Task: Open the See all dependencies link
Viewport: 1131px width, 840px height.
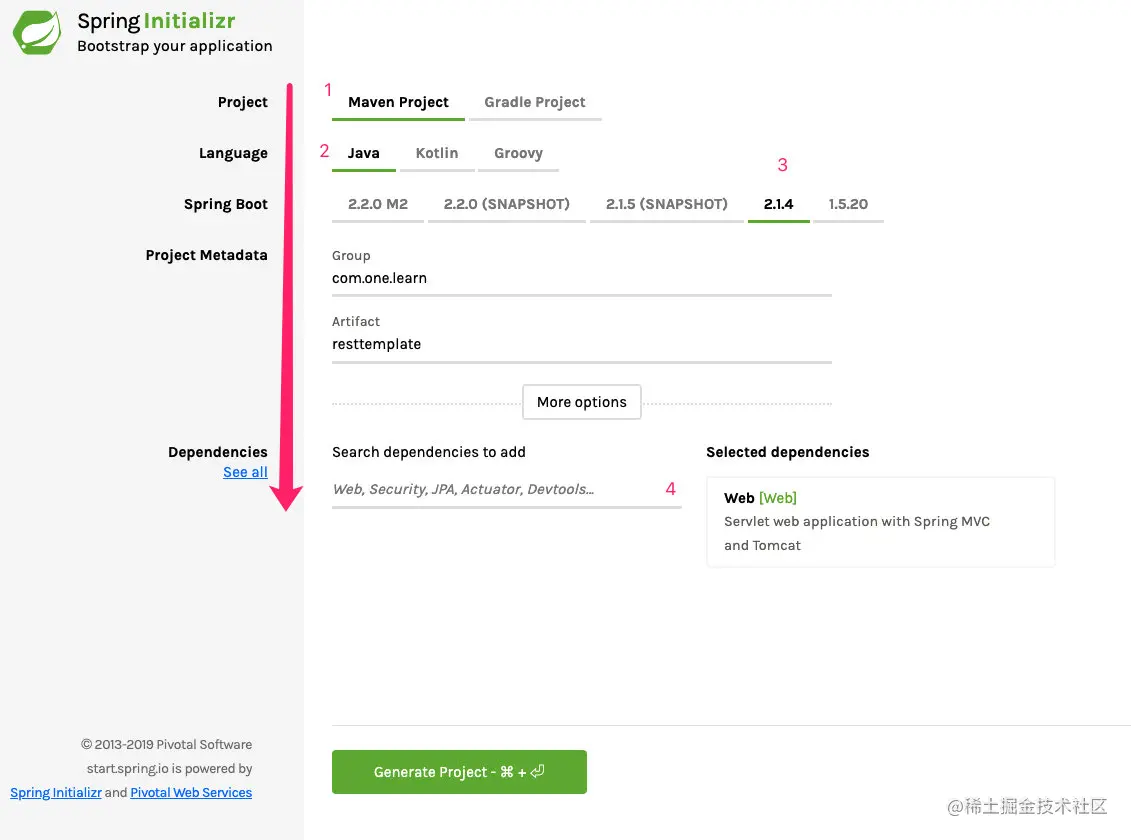Action: 245,472
